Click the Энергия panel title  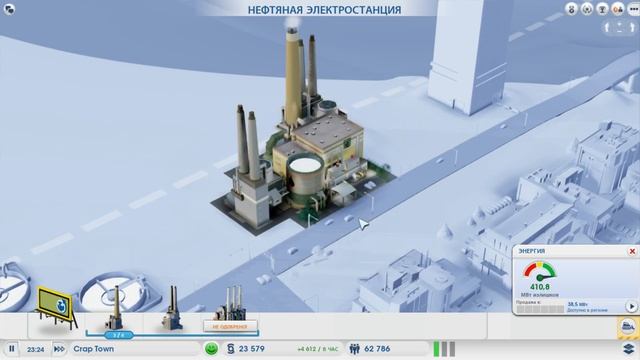(531, 251)
